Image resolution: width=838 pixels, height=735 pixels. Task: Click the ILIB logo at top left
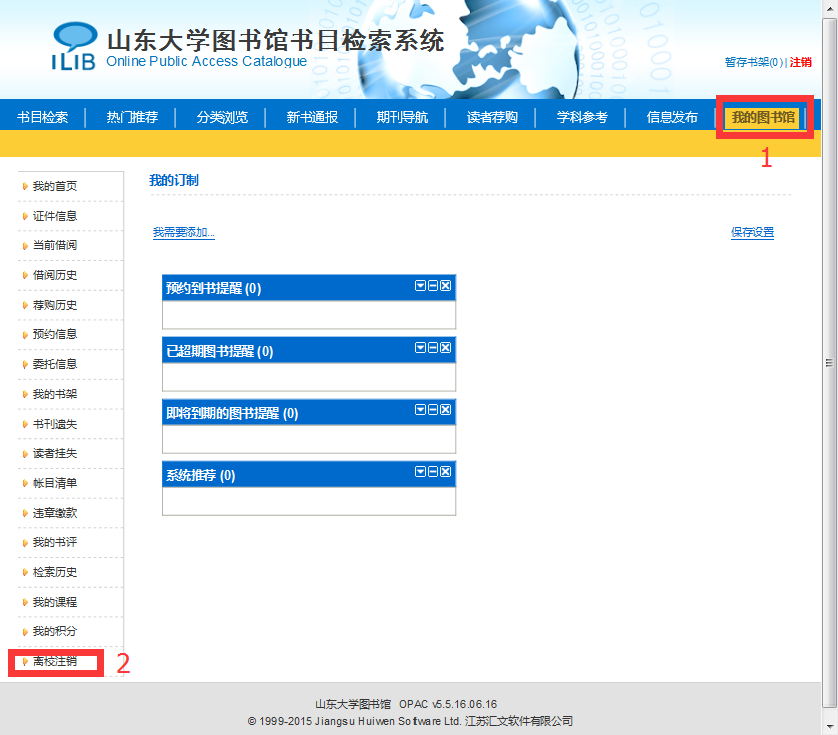[x=74, y=47]
